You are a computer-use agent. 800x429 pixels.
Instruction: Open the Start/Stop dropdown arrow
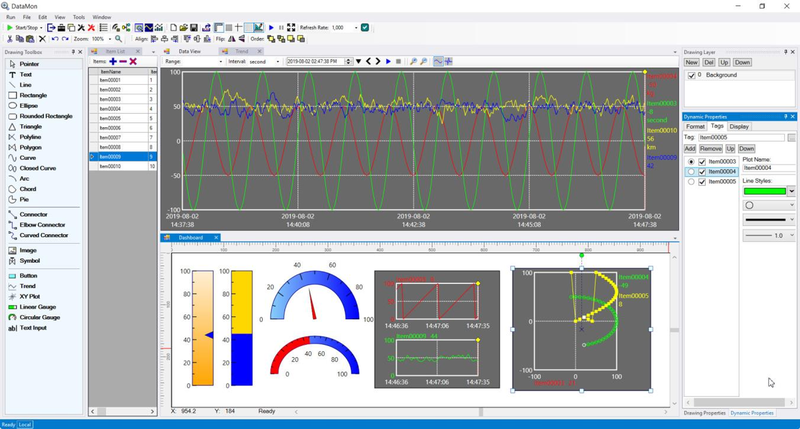[x=41, y=28]
